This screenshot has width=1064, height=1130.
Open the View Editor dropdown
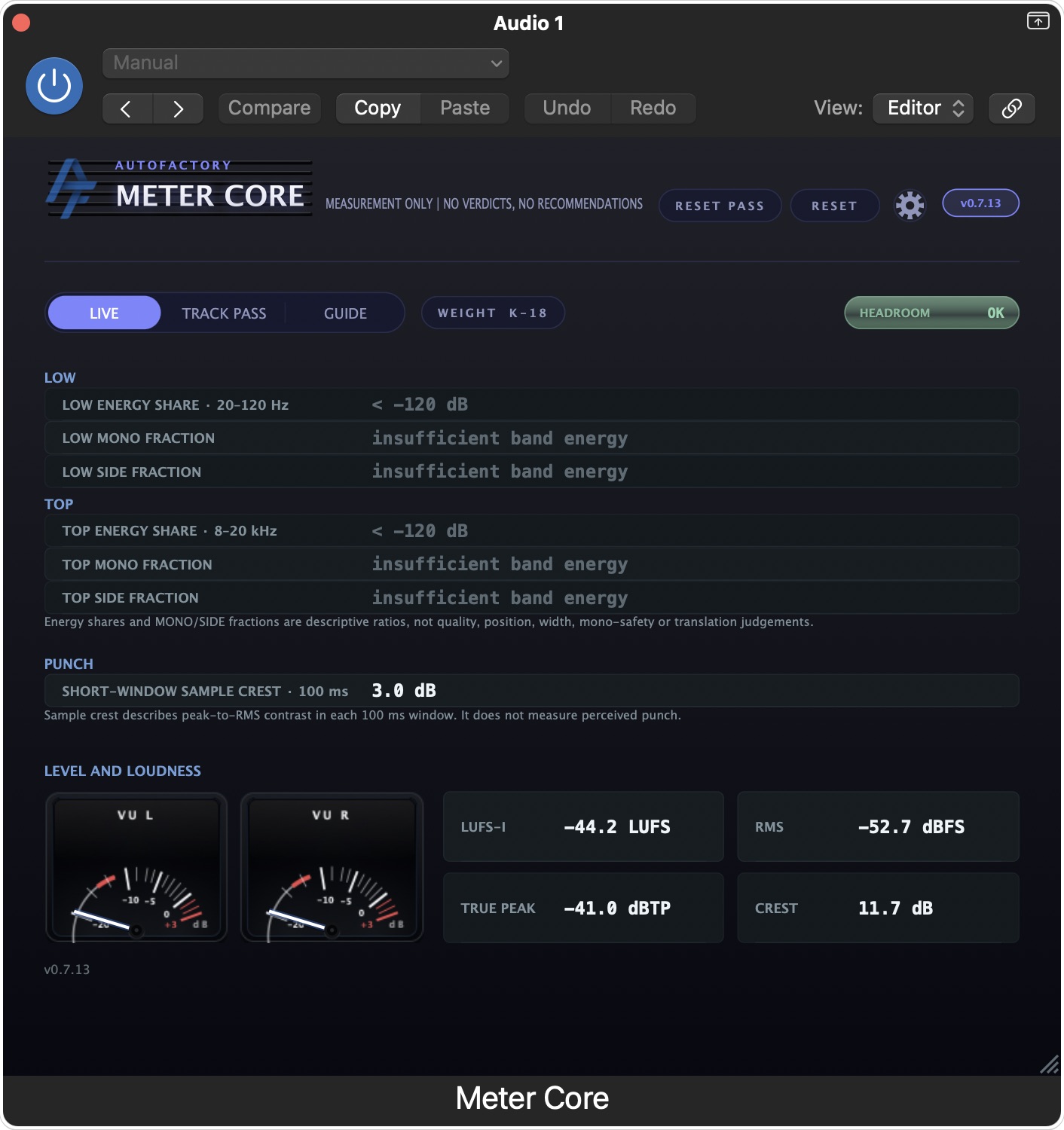coord(923,108)
